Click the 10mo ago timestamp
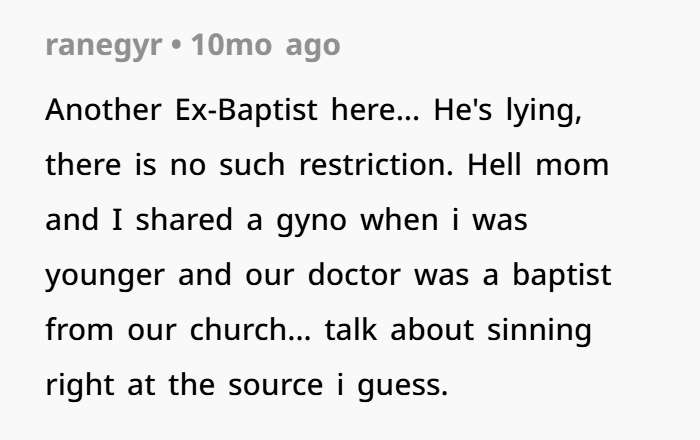Image resolution: width=700 pixels, height=440 pixels. [266, 46]
